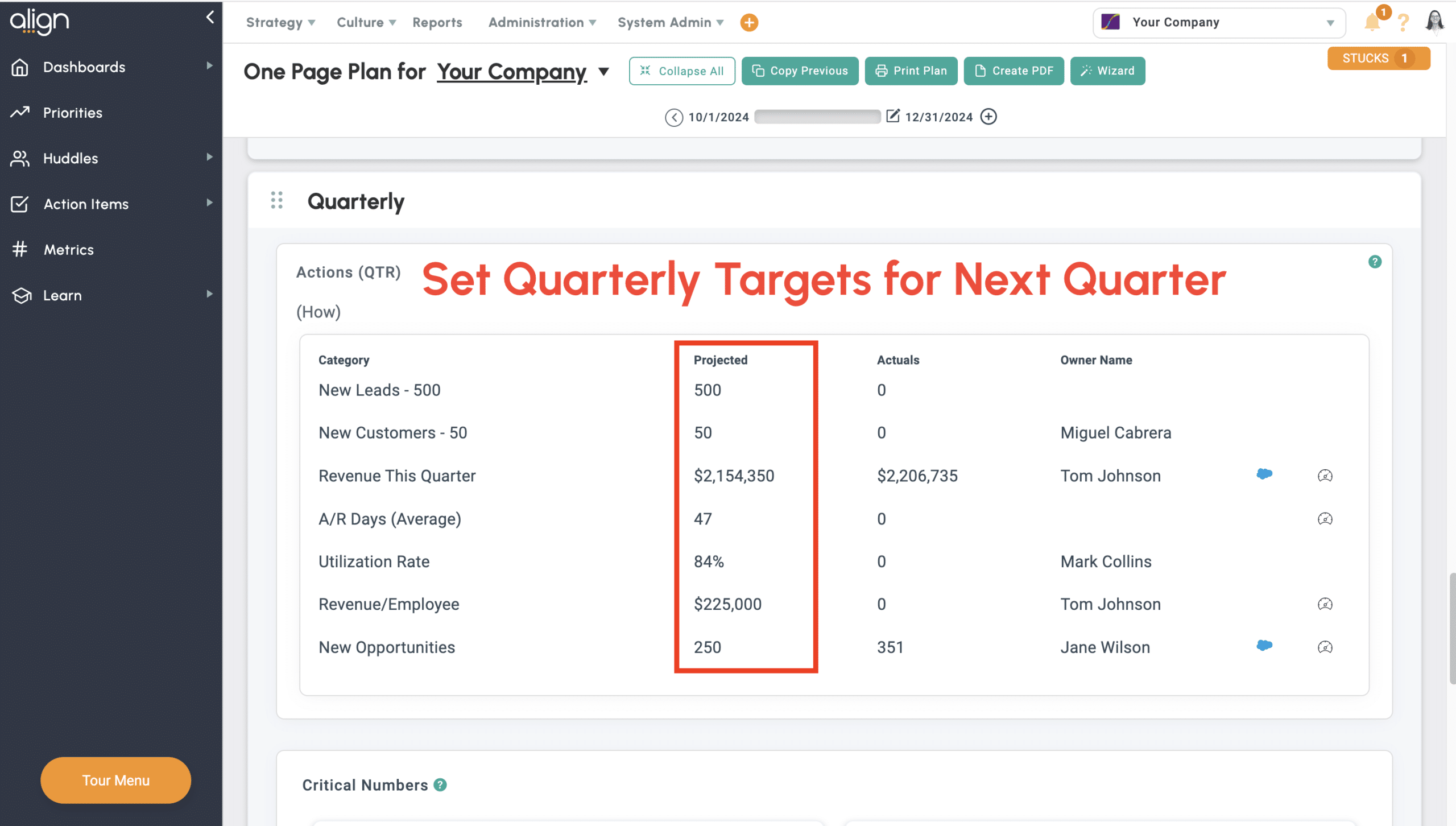
Task: Expand the Strategy menu dropdown
Action: point(280,23)
